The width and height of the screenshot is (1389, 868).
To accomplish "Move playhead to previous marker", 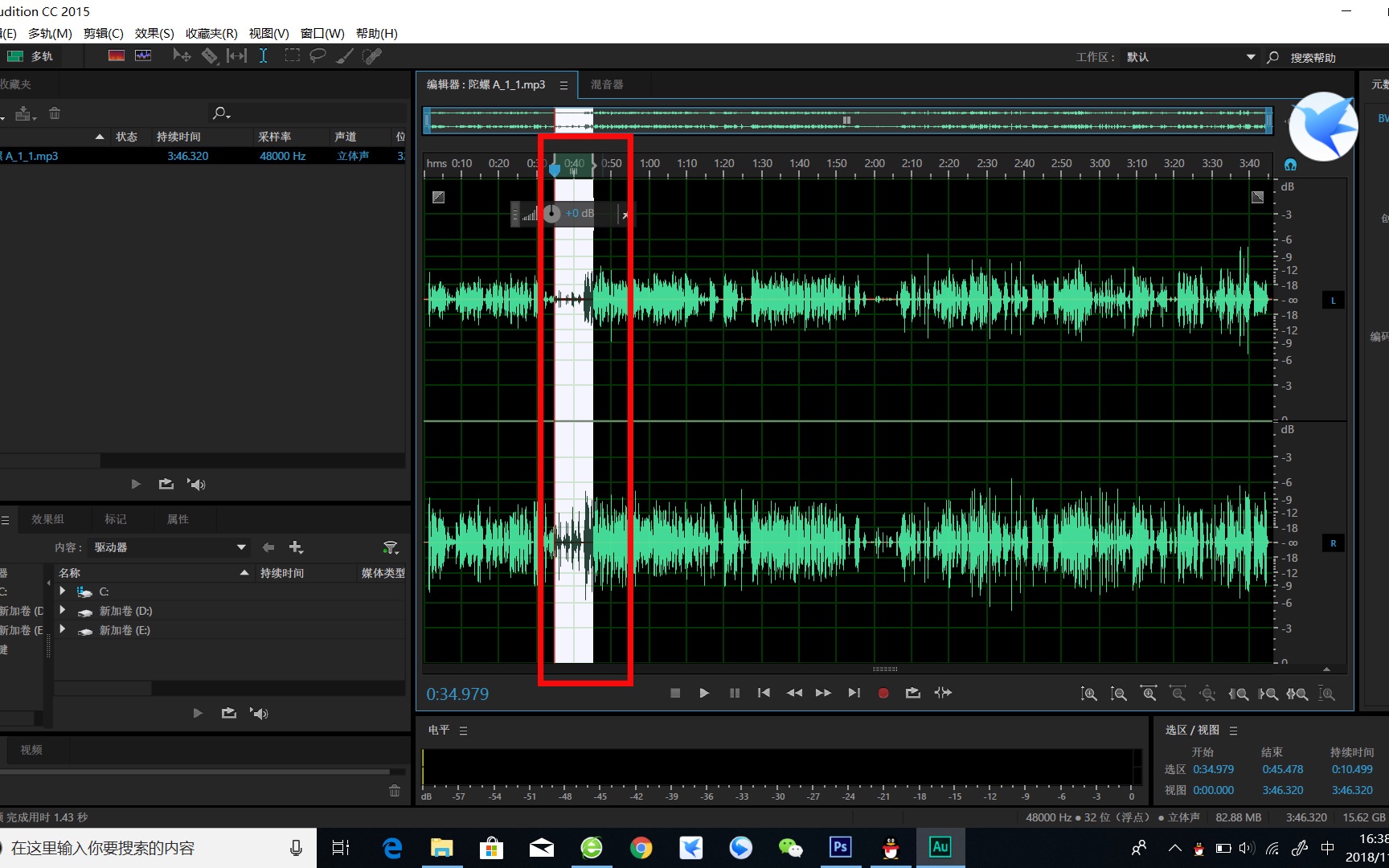I will (764, 693).
